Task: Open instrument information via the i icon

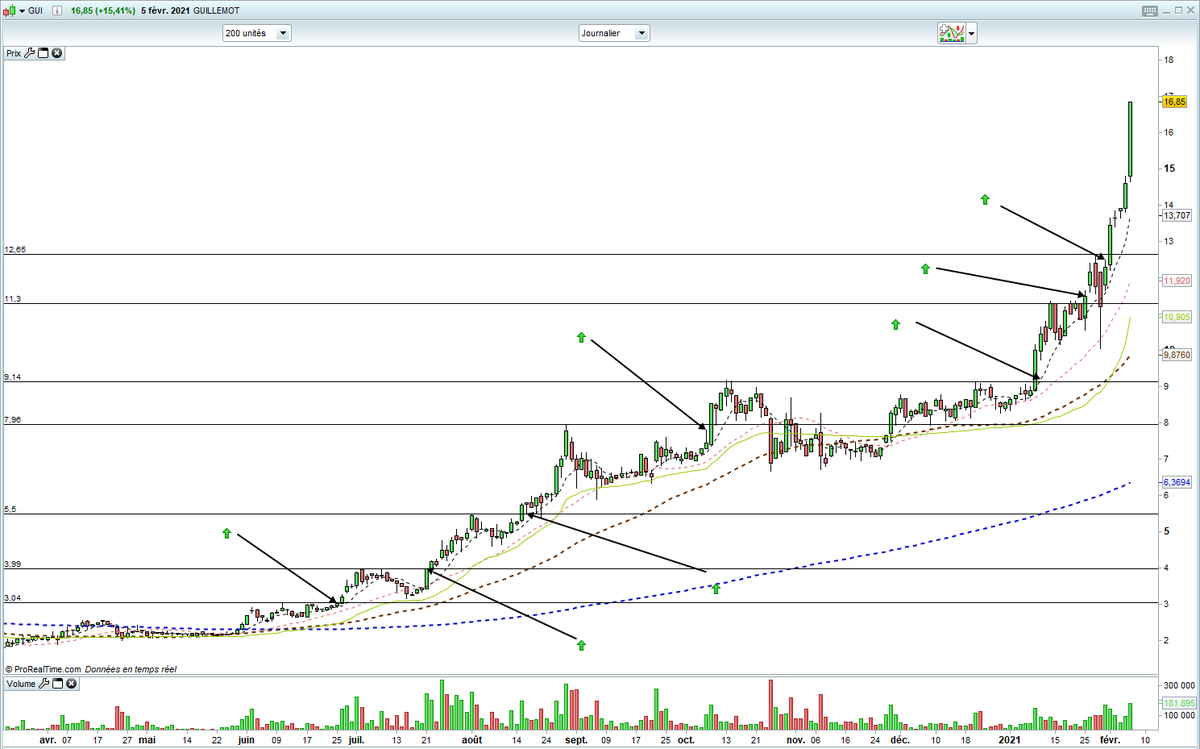Action: [x=55, y=9]
